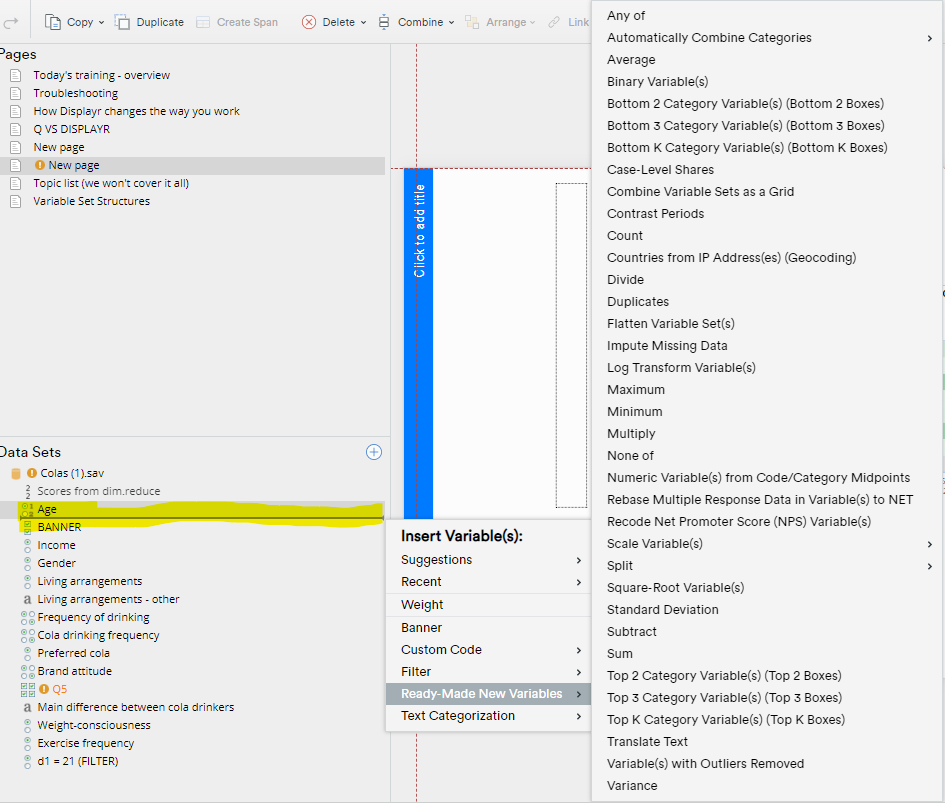Viewport: 945px width, 806px height.
Task: Click page icon for Today's training - overview
Action: 16,75
